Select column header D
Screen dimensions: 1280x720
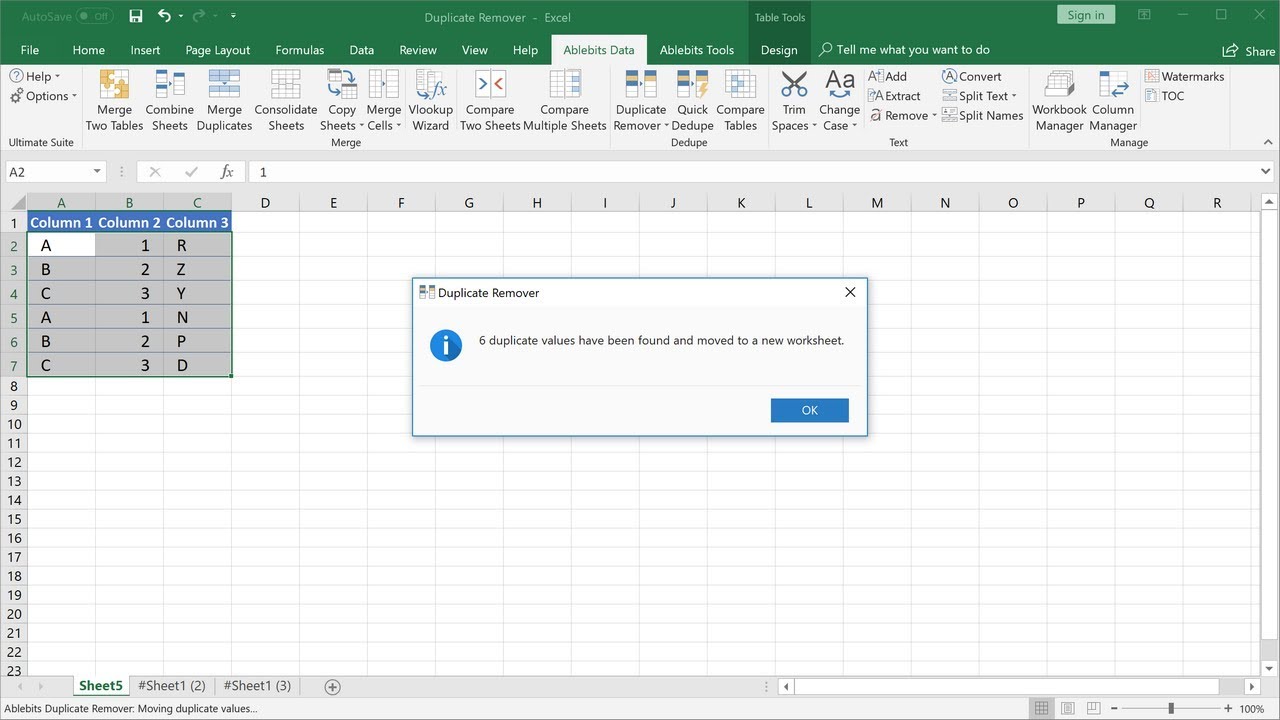[x=265, y=203]
